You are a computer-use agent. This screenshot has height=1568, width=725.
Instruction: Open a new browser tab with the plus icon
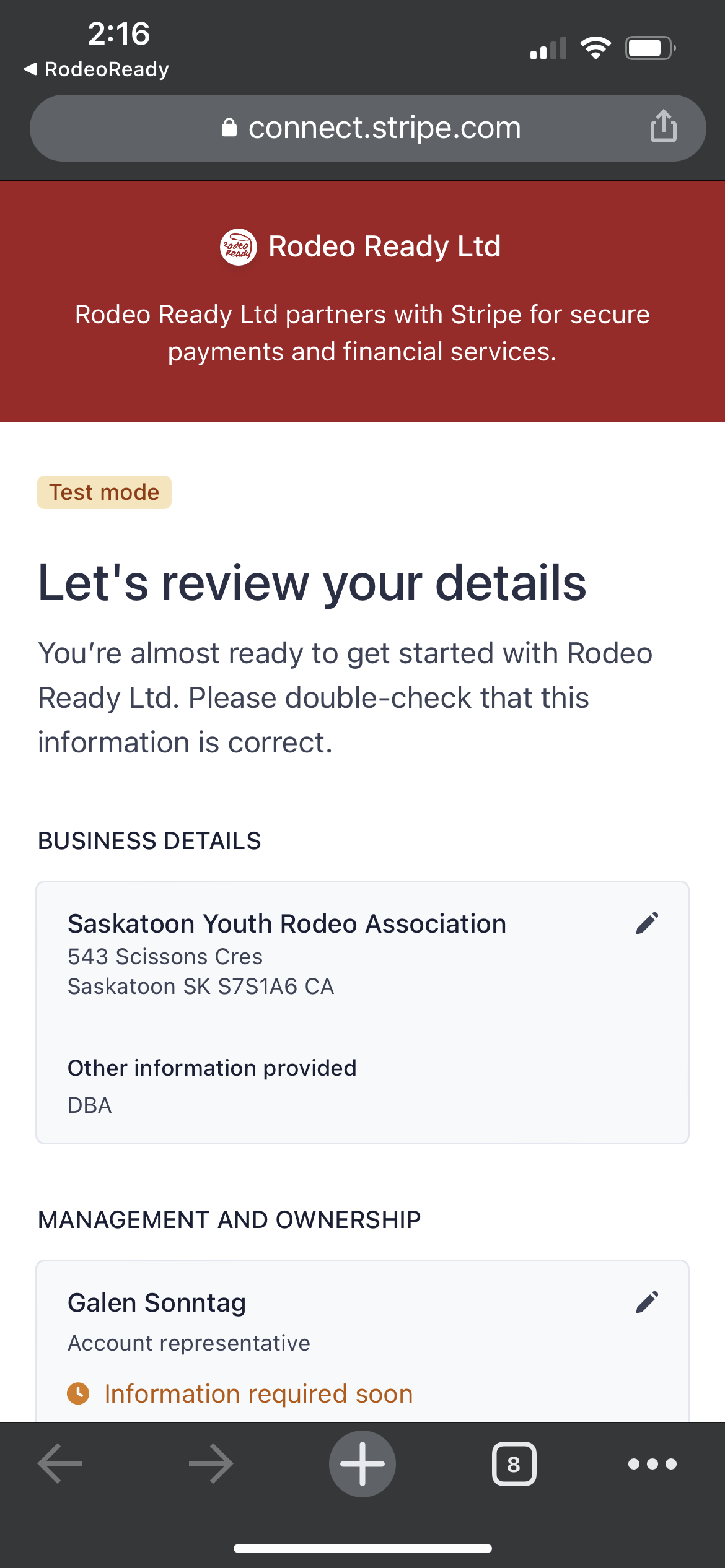[362, 1463]
